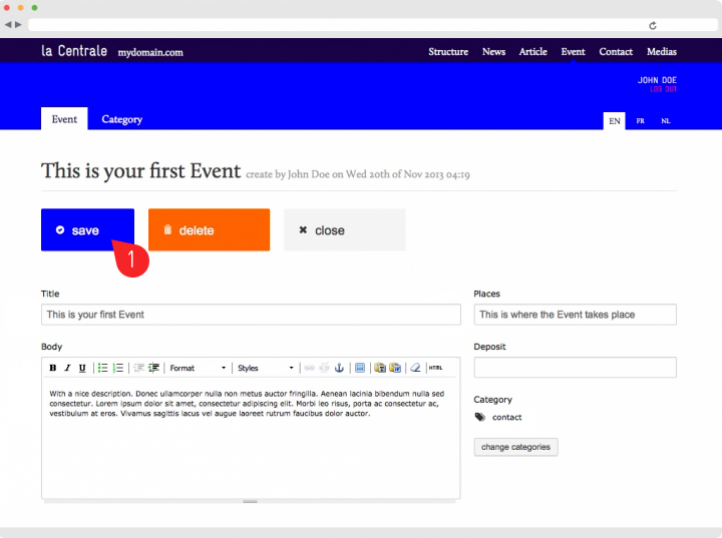Switch to the Category tab
Screen dimensions: 722x538
coord(122,119)
